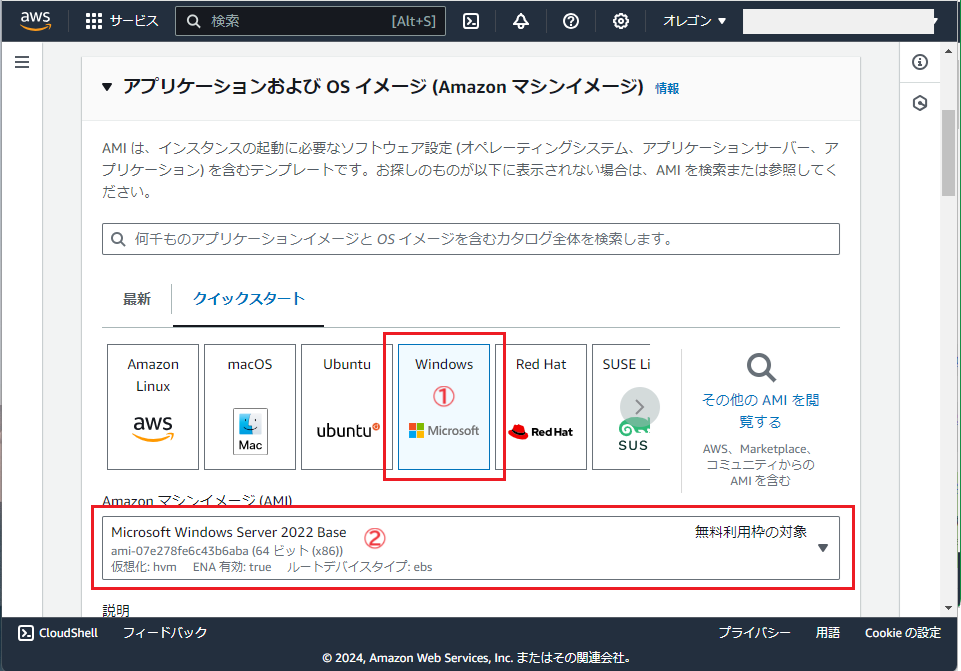The image size is (961, 671).
Task: Open Cookie の設定 in footer
Action: (x=903, y=633)
